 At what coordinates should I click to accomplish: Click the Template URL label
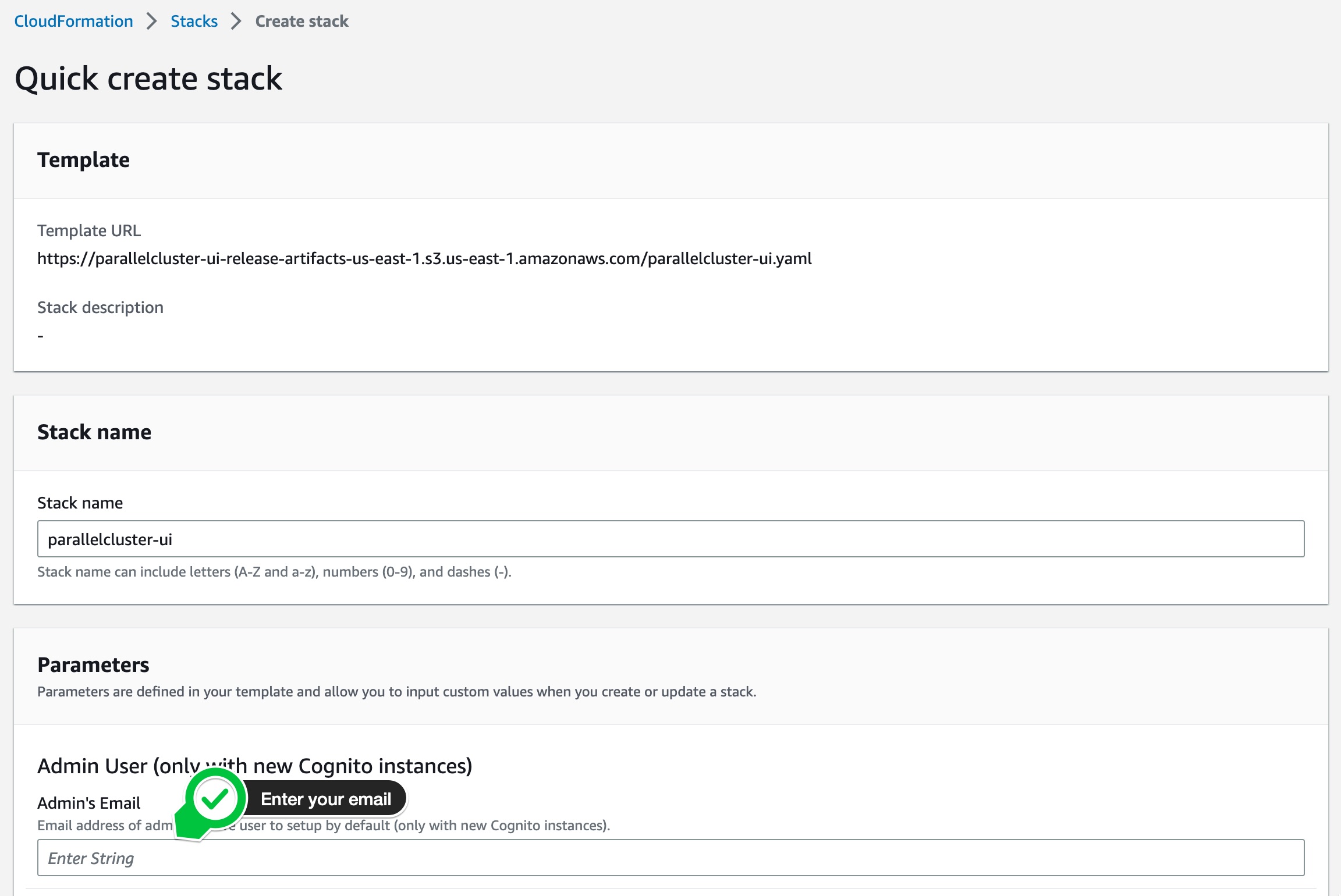(x=89, y=230)
